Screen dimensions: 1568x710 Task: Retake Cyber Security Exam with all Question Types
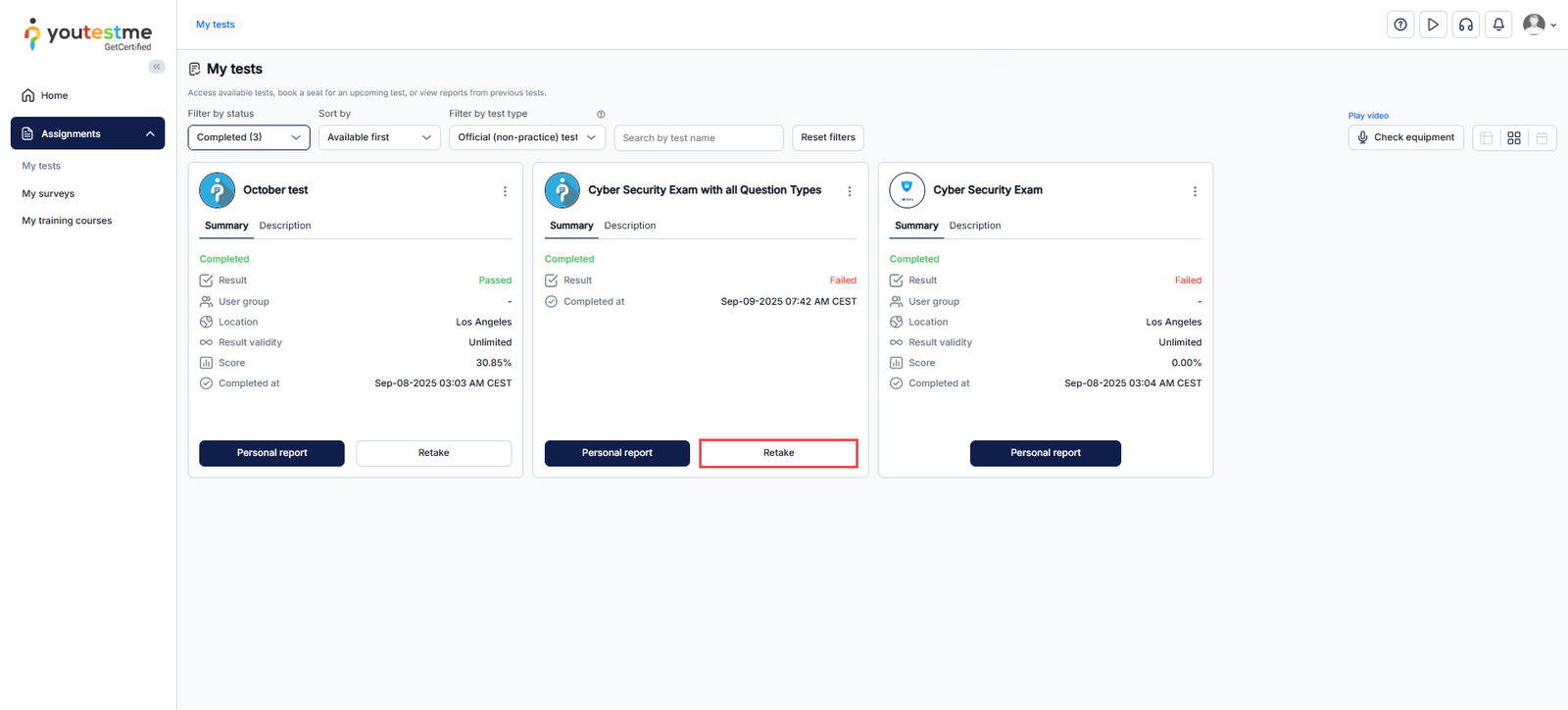778,453
